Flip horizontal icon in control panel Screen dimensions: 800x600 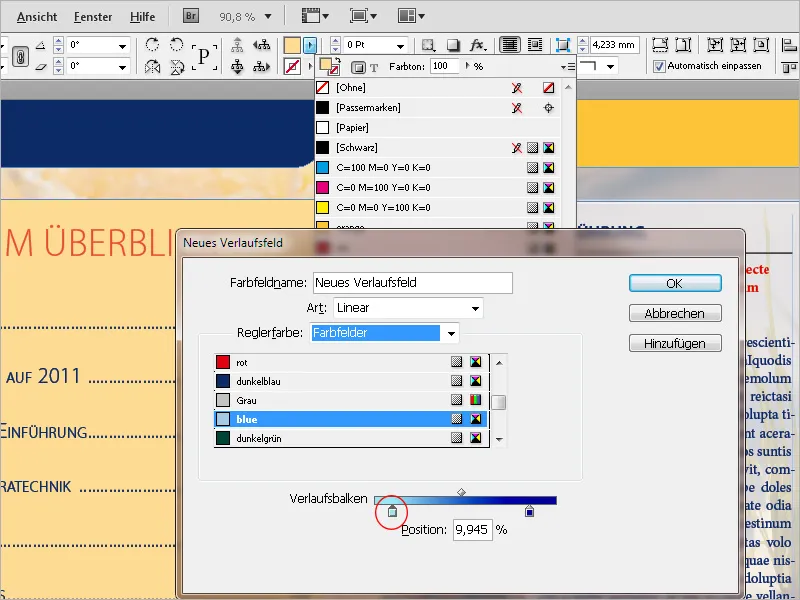pos(152,66)
